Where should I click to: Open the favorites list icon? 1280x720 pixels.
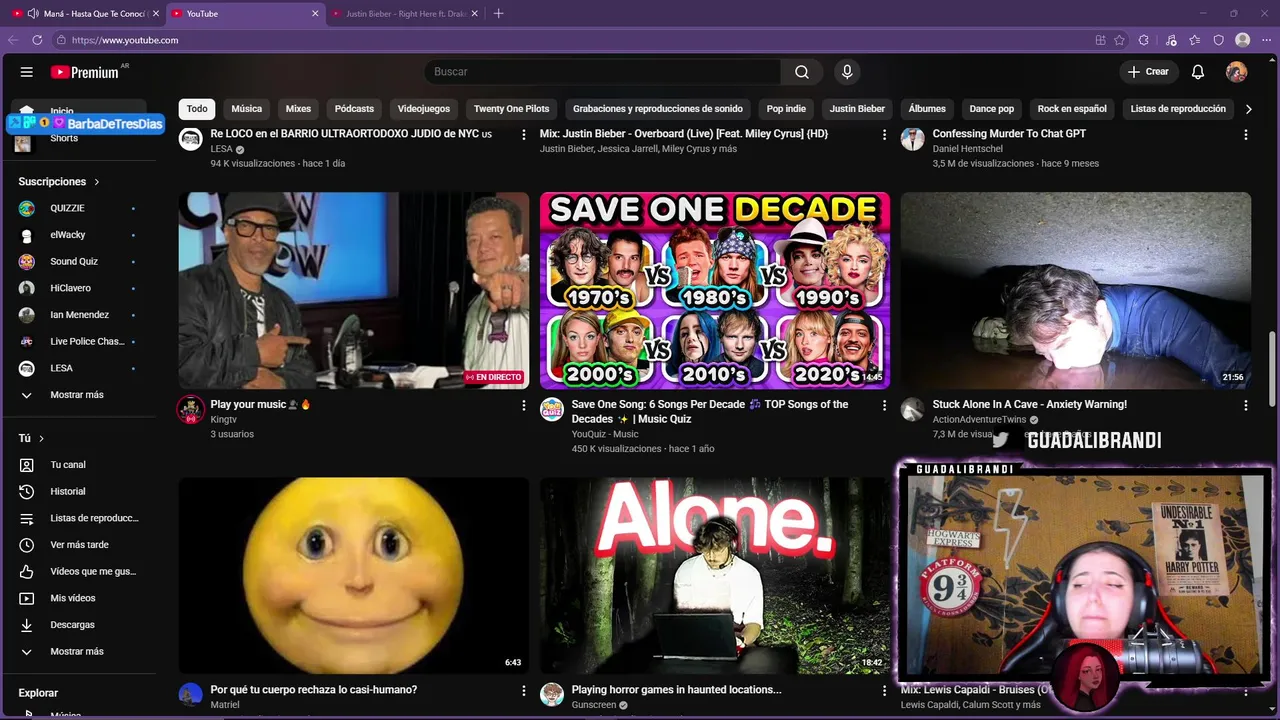[x=1195, y=40]
